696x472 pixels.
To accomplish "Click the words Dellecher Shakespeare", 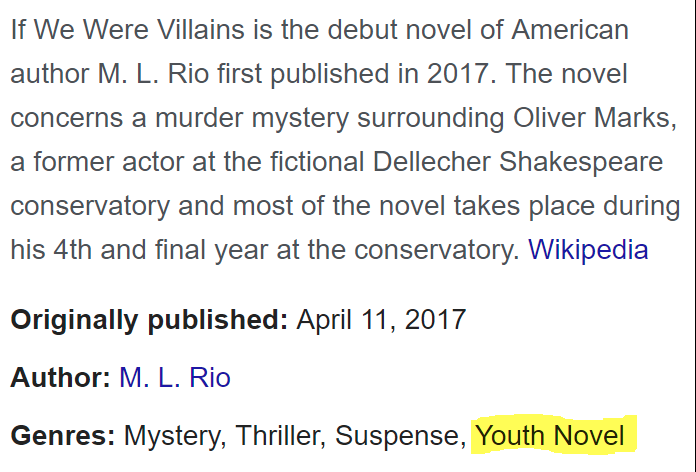I will click(x=518, y=162).
